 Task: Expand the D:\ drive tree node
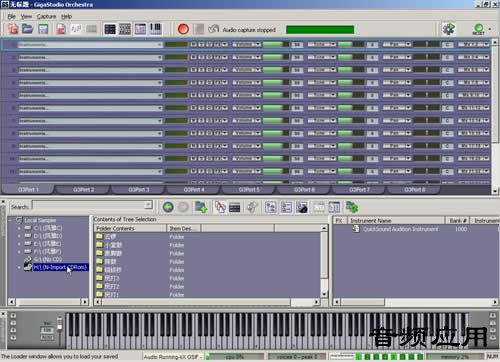tap(19, 236)
